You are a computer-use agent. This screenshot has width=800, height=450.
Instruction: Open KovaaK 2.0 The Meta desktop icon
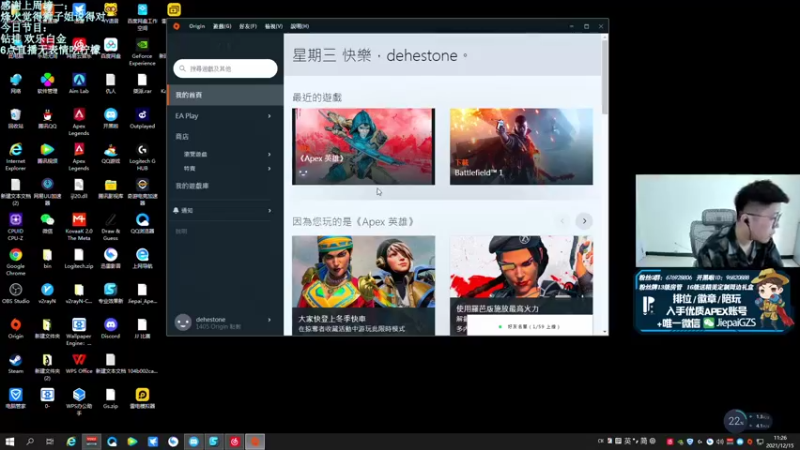(x=79, y=226)
